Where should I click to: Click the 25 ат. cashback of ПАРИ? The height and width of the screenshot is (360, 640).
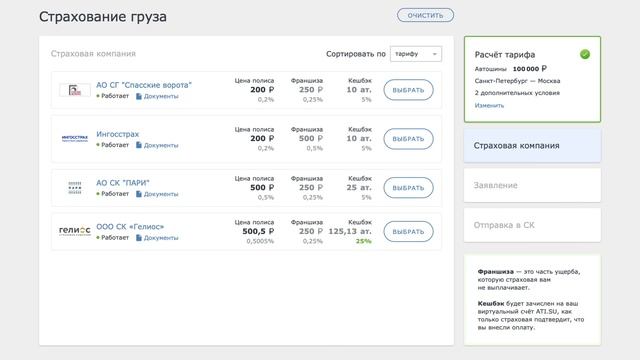tap(359, 188)
